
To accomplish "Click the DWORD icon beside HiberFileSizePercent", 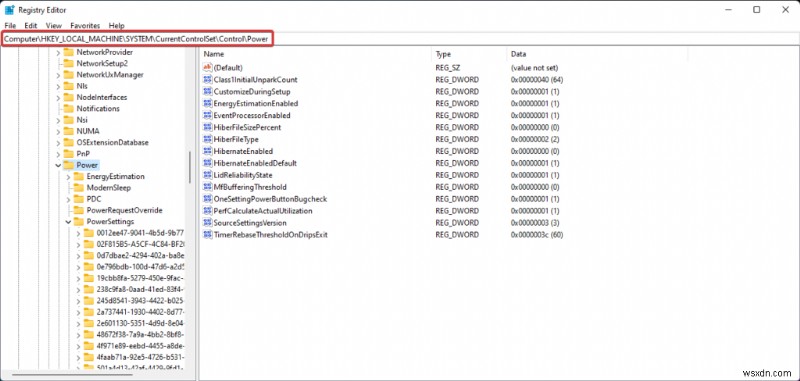I will [x=207, y=127].
